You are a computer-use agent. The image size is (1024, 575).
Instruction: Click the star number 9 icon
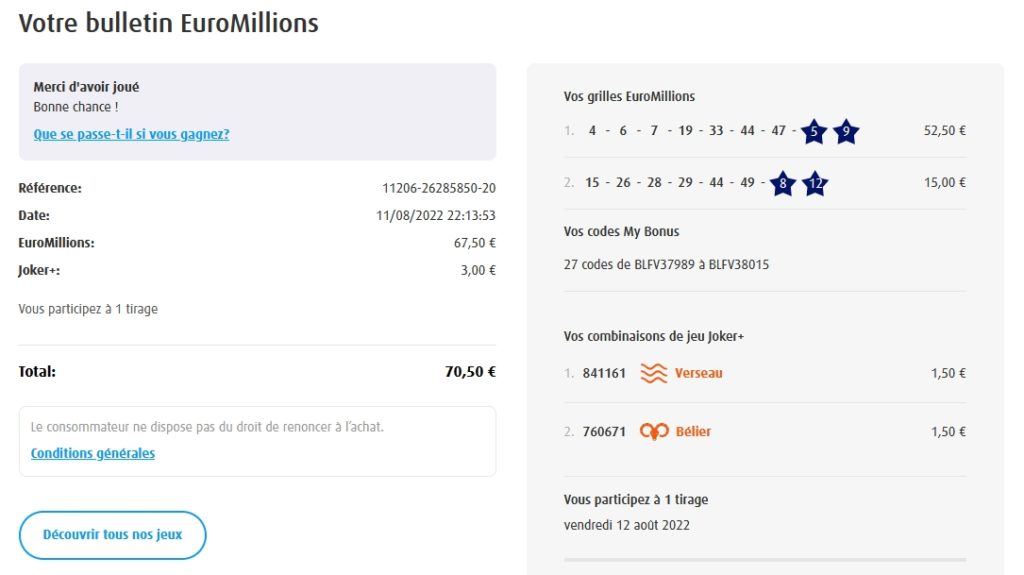[846, 131]
